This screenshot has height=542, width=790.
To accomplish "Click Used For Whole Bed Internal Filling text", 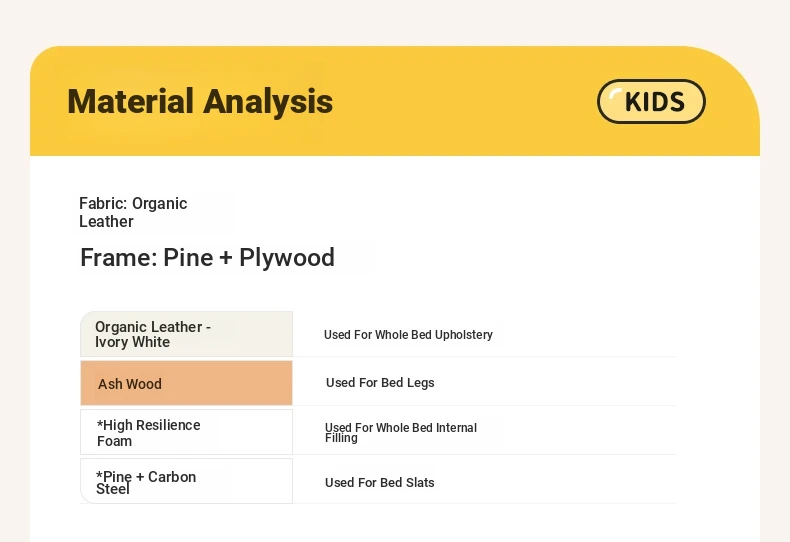I will (401, 433).
